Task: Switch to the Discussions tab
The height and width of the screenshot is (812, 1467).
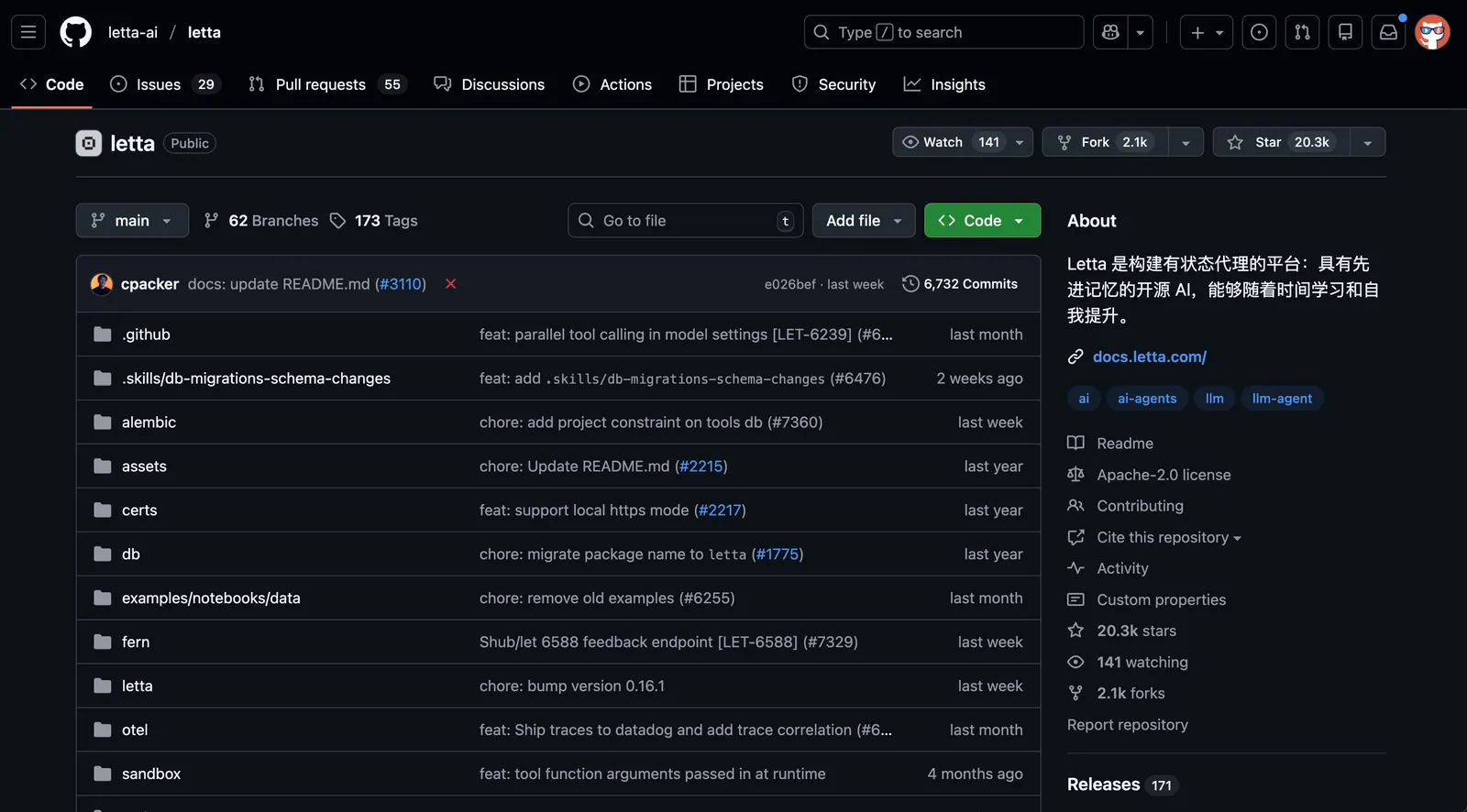Action: (490, 84)
